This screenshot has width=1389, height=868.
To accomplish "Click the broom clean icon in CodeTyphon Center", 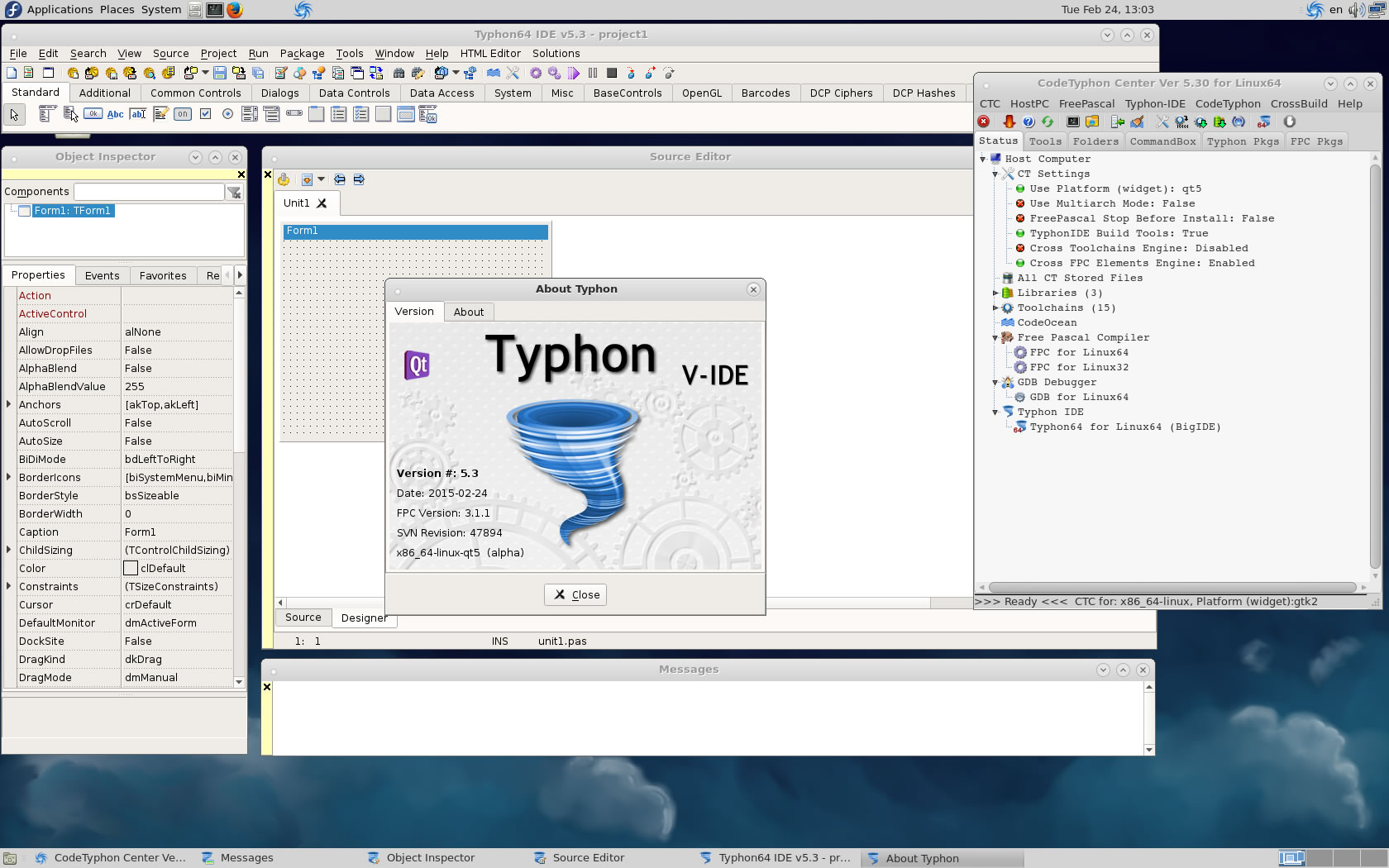I will 1138,122.
